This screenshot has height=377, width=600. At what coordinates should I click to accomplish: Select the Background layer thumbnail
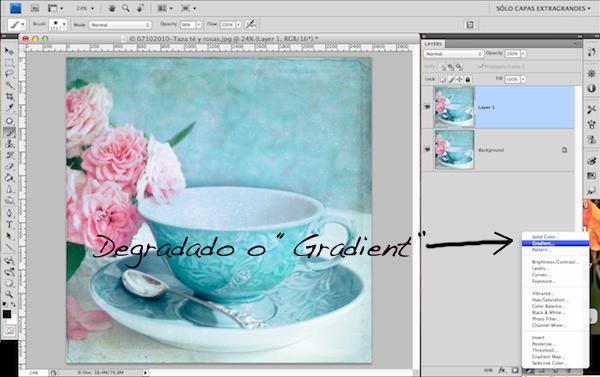click(454, 150)
